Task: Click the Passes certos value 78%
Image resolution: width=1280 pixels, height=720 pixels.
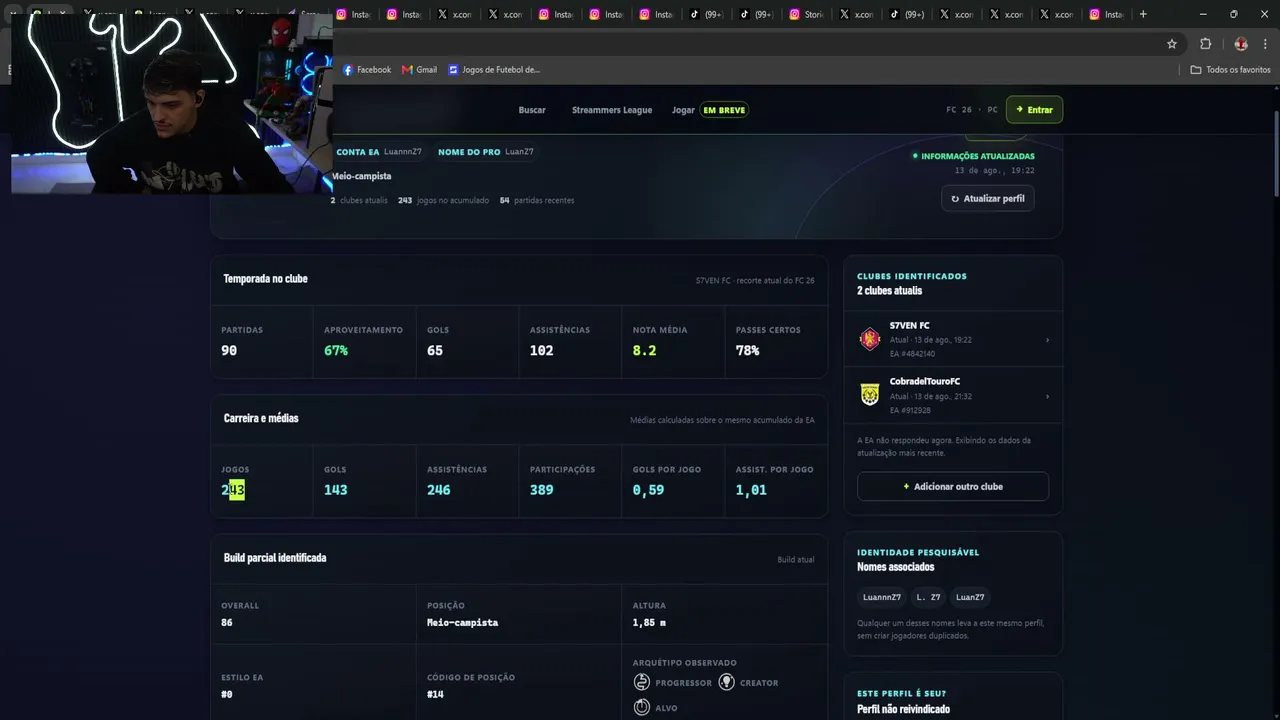Action: (x=748, y=351)
